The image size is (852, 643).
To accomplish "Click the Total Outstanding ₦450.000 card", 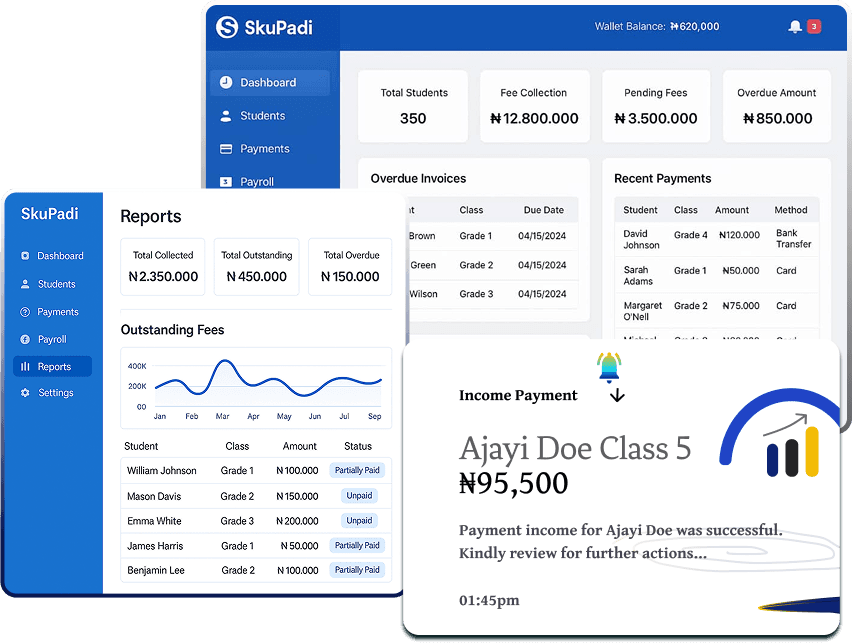I will pos(256,267).
